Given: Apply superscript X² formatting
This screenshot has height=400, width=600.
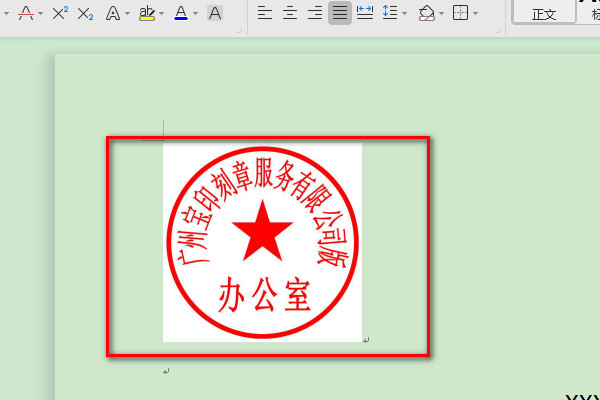Looking at the screenshot, I should click(60, 13).
